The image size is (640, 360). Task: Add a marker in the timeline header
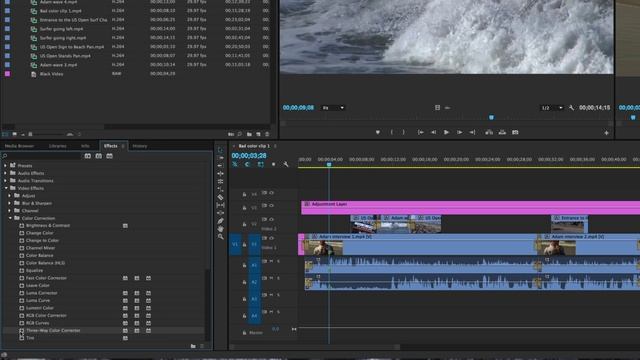pos(273,164)
